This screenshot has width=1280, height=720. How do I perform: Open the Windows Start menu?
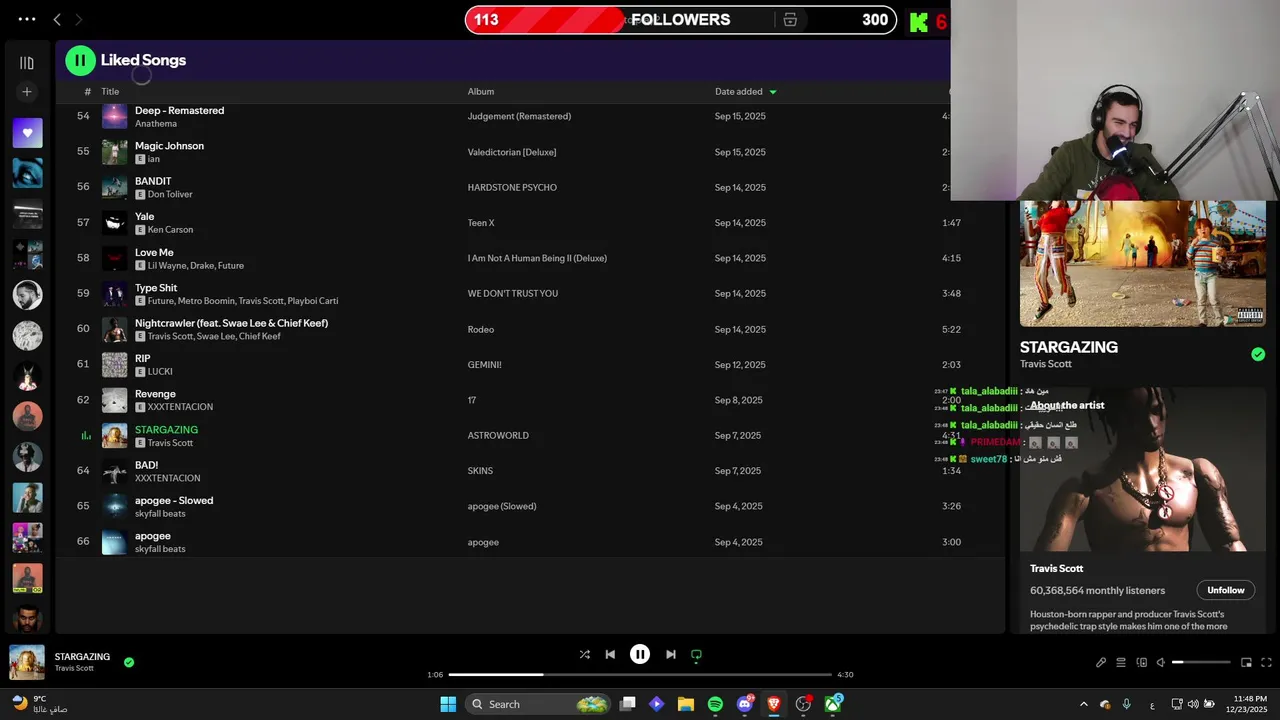(448, 704)
